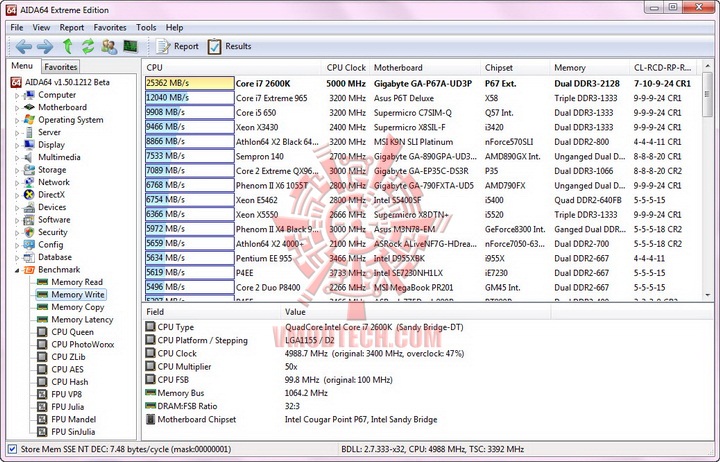Viewport: 720px width, 462px height.
Task: Select the Software tree icon
Action: pyautogui.click(x=29, y=220)
